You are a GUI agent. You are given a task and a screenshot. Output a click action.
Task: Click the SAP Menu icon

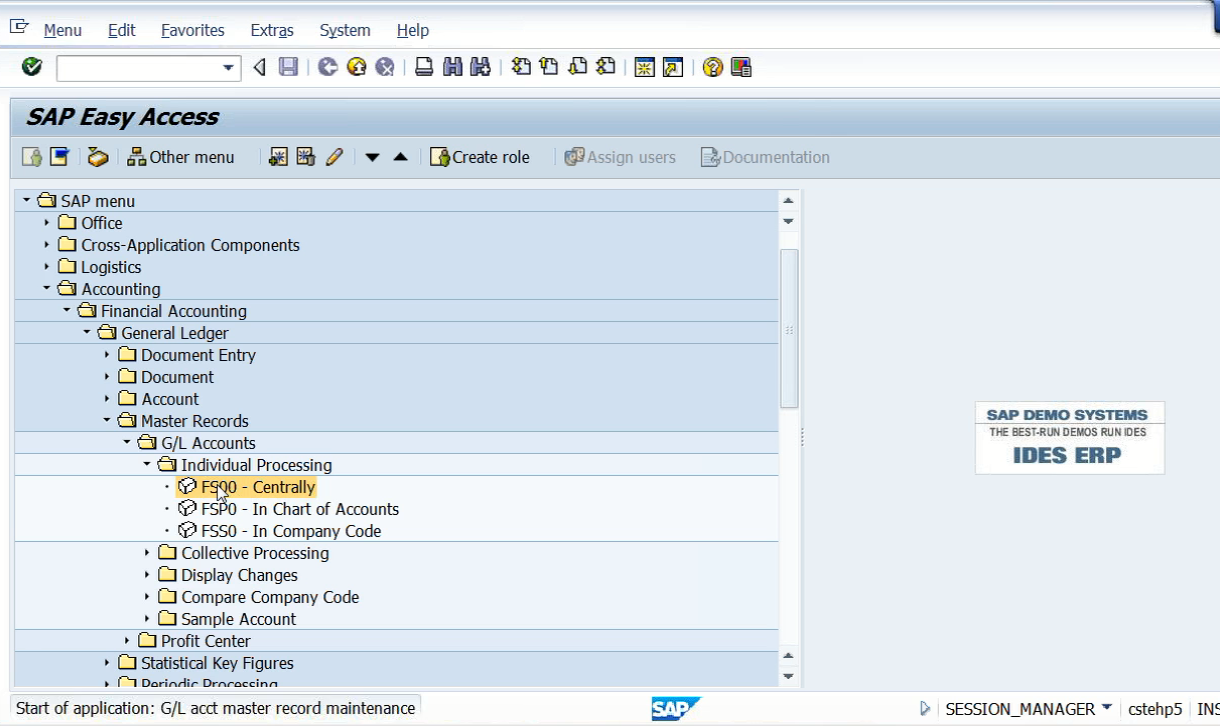point(60,157)
